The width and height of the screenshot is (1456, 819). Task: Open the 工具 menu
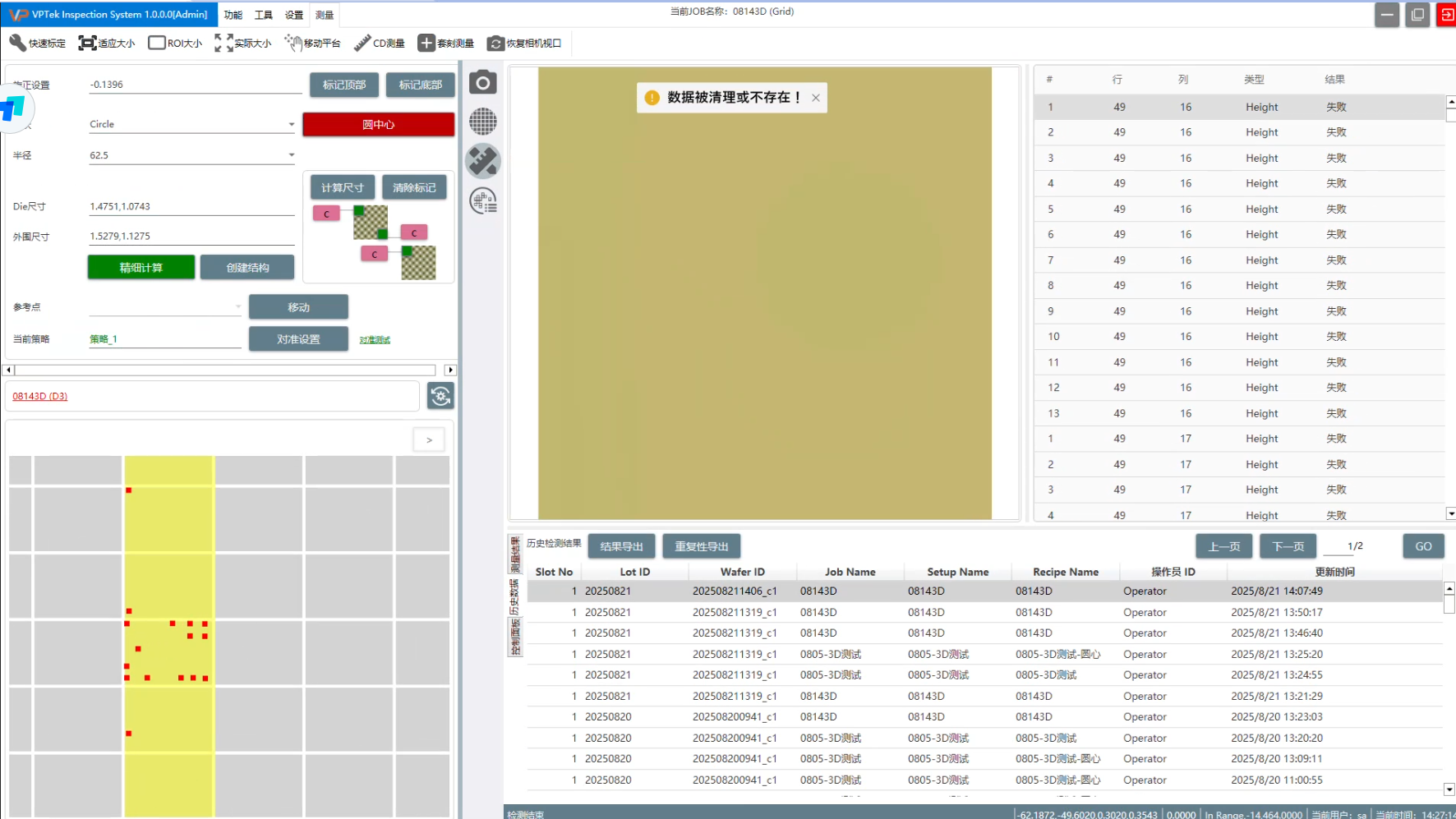point(263,15)
